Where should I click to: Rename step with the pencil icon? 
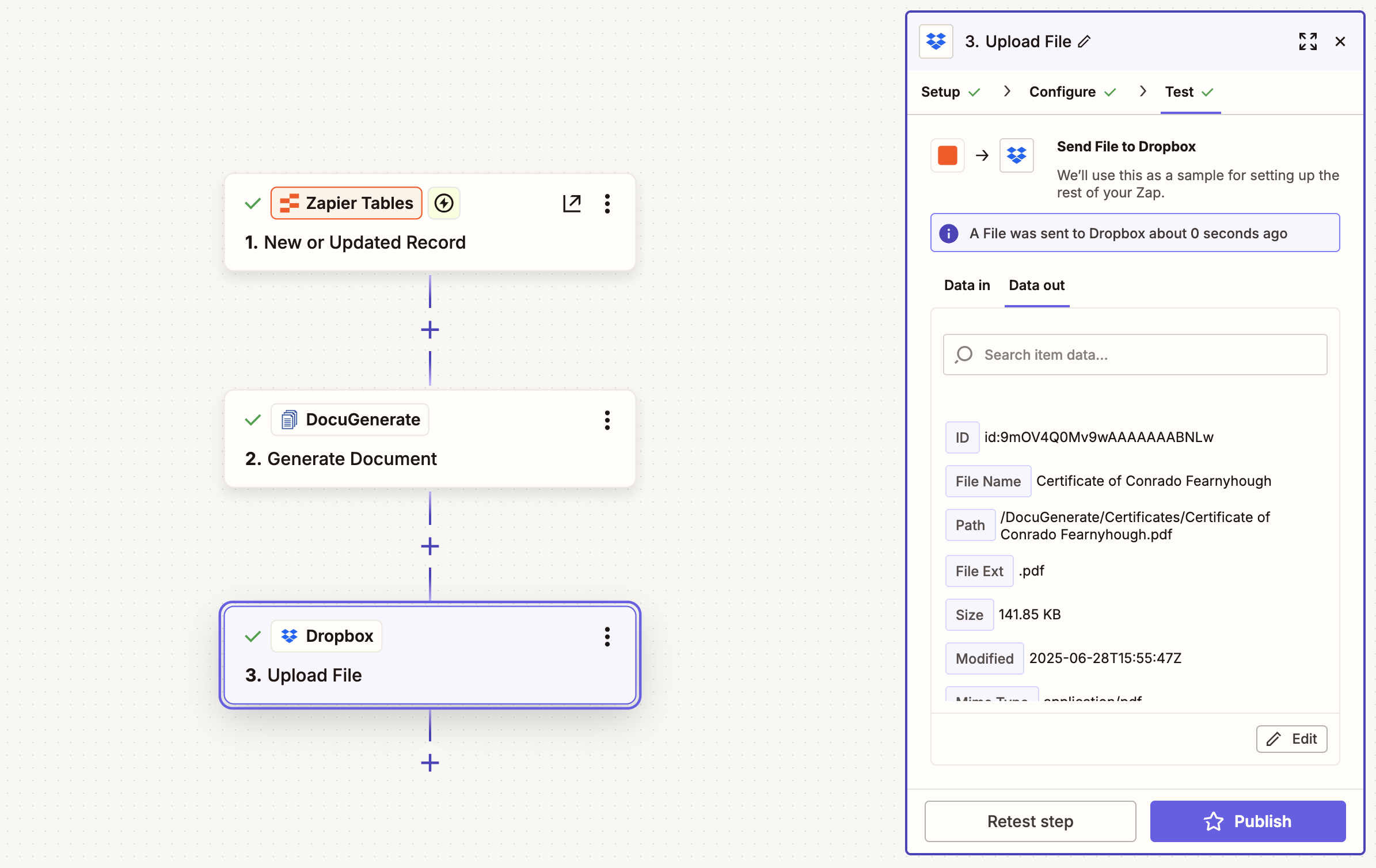pyautogui.click(x=1084, y=41)
